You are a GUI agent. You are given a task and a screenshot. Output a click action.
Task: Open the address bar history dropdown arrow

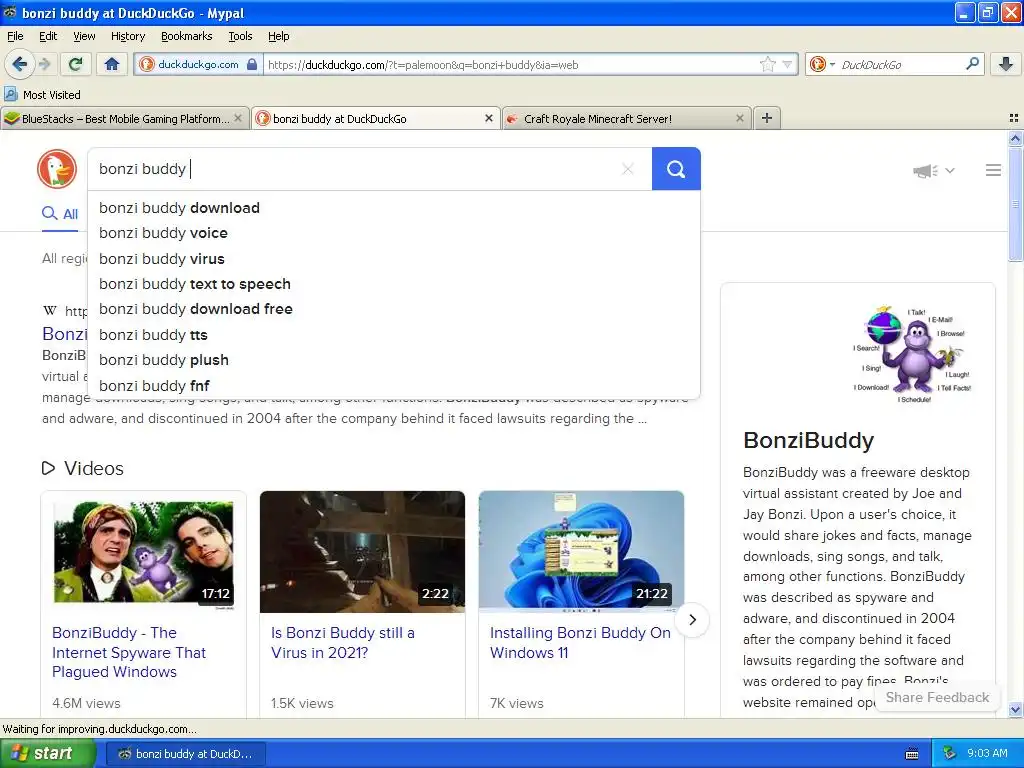(x=787, y=64)
